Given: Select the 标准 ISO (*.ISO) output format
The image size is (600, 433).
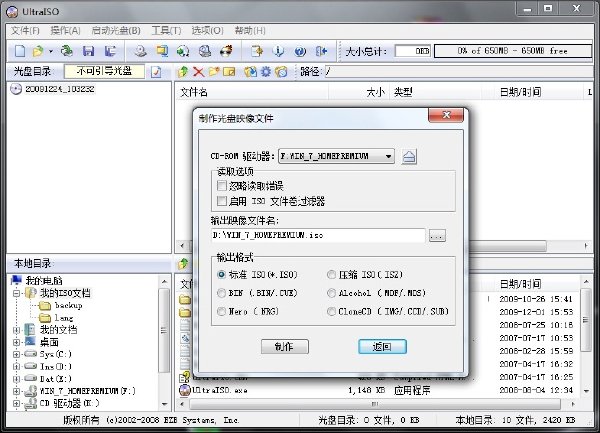Looking at the screenshot, I should click(222, 275).
